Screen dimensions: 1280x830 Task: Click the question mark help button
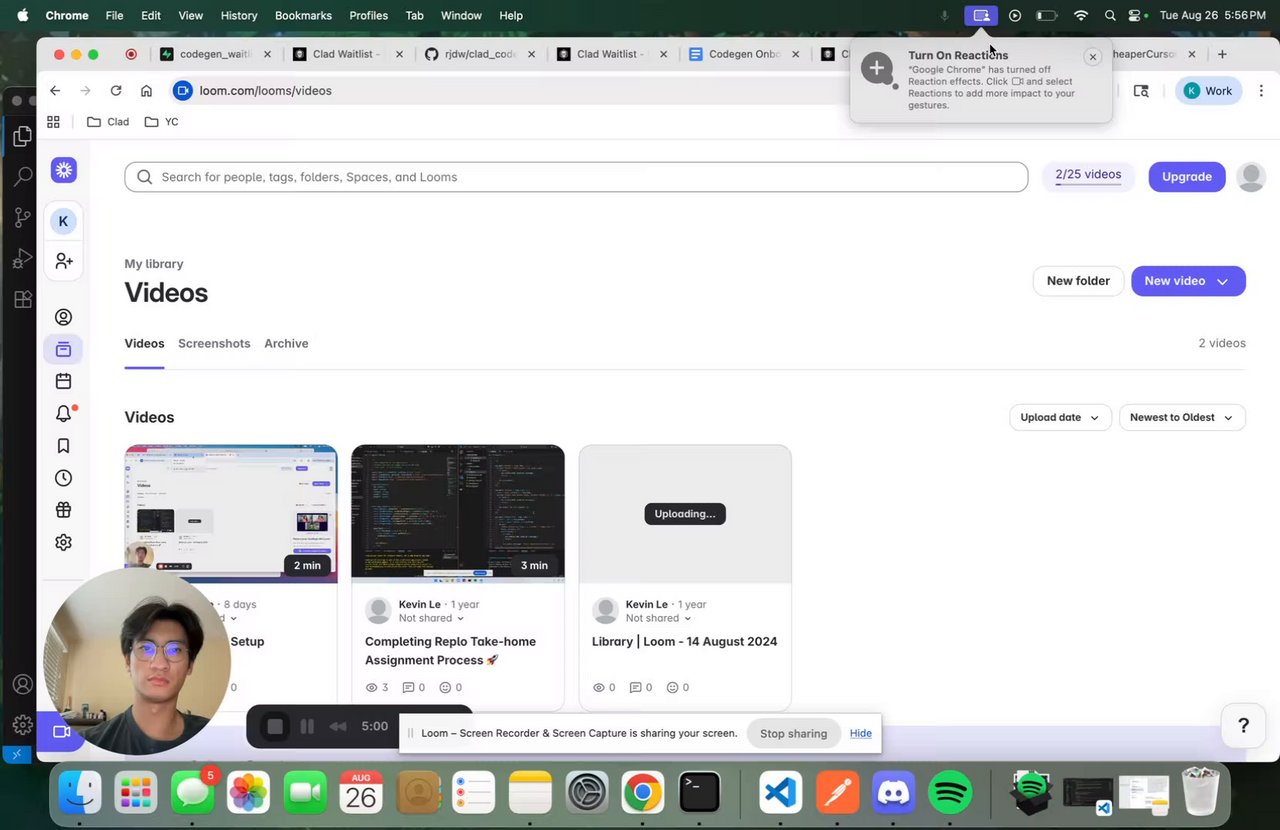coord(1243,726)
